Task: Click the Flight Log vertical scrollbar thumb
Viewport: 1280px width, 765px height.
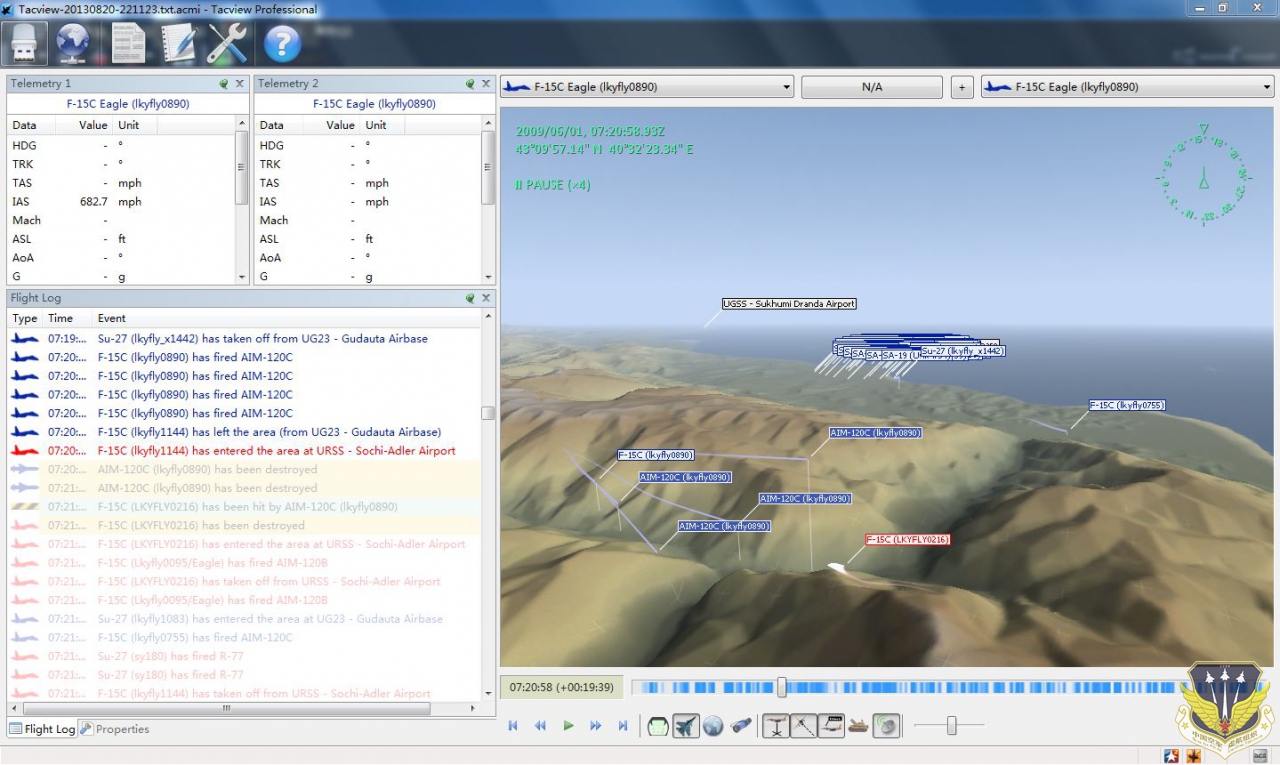Action: [488, 413]
